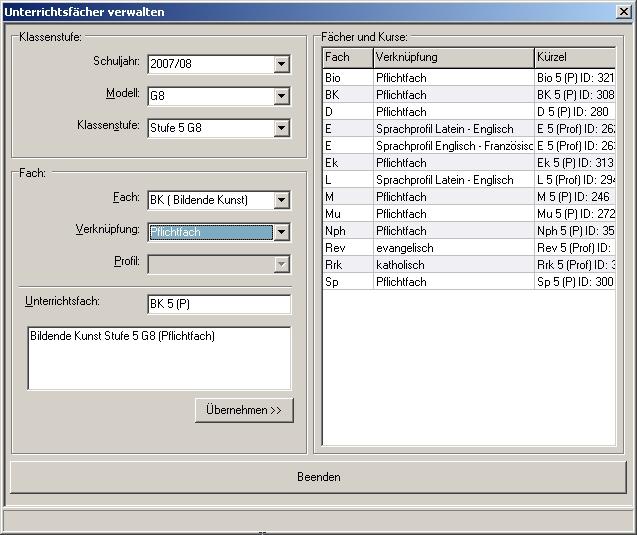The height and width of the screenshot is (535, 637).
Task: Open the Schuljahr dropdown
Action: tap(281, 65)
